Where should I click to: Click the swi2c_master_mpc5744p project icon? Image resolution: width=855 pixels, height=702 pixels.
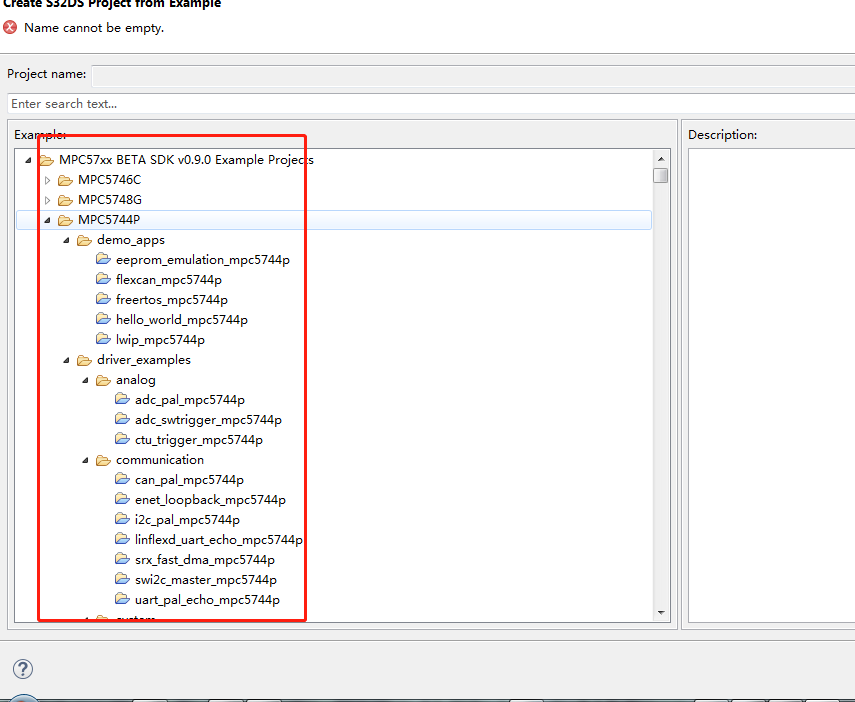point(123,579)
